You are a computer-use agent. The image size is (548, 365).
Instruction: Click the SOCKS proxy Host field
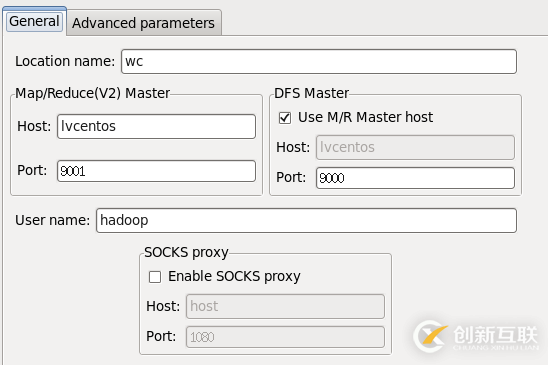click(285, 307)
